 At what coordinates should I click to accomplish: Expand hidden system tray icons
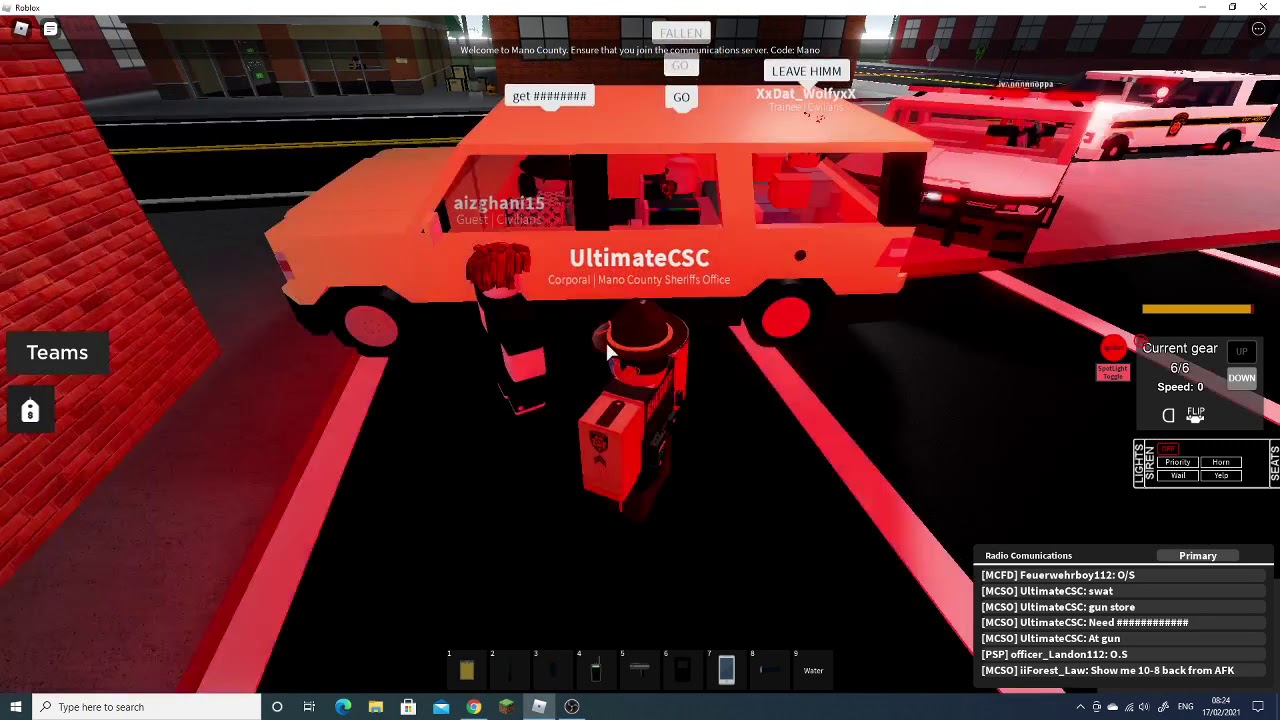coord(1080,707)
